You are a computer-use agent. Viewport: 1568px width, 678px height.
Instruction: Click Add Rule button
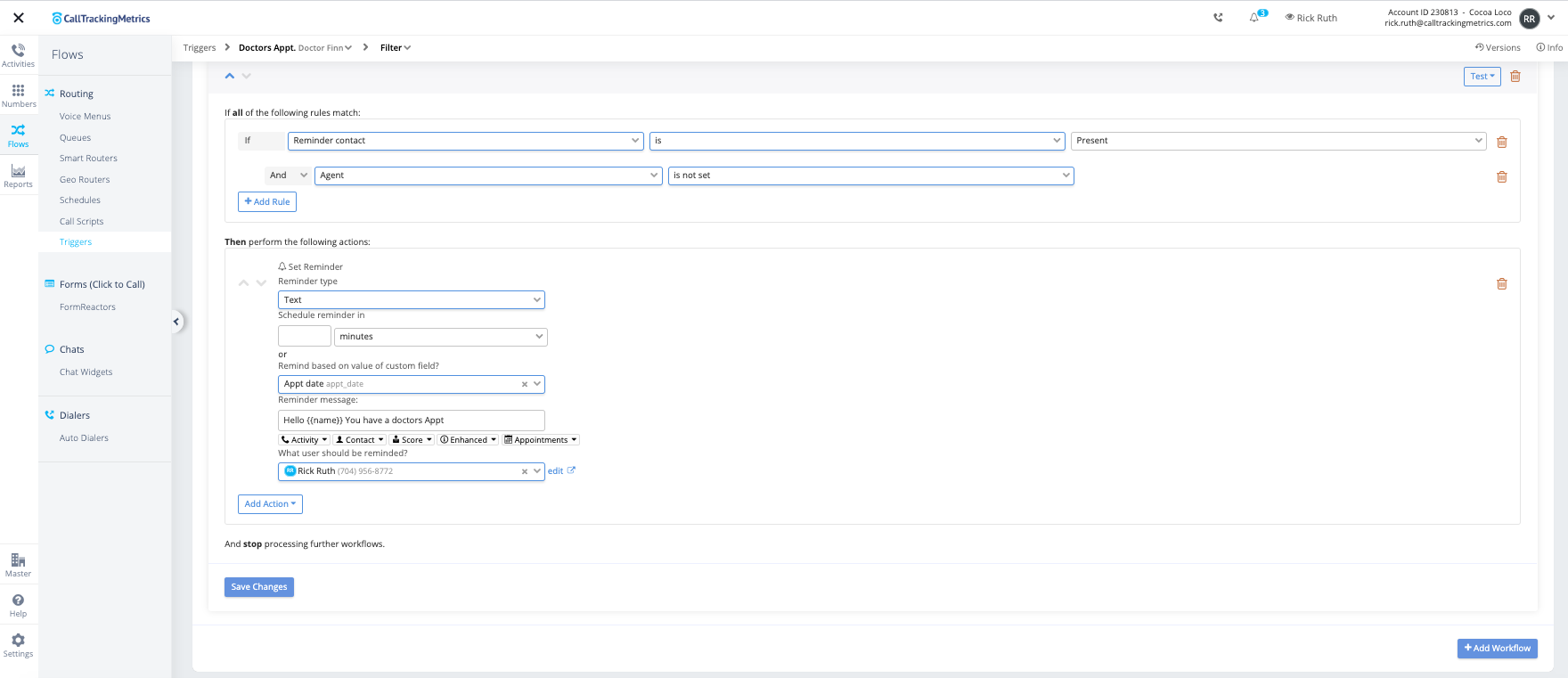[267, 202]
